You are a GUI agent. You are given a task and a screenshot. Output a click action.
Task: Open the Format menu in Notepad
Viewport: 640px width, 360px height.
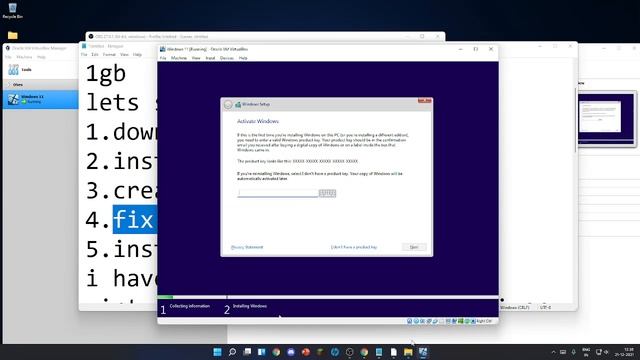tap(109, 54)
